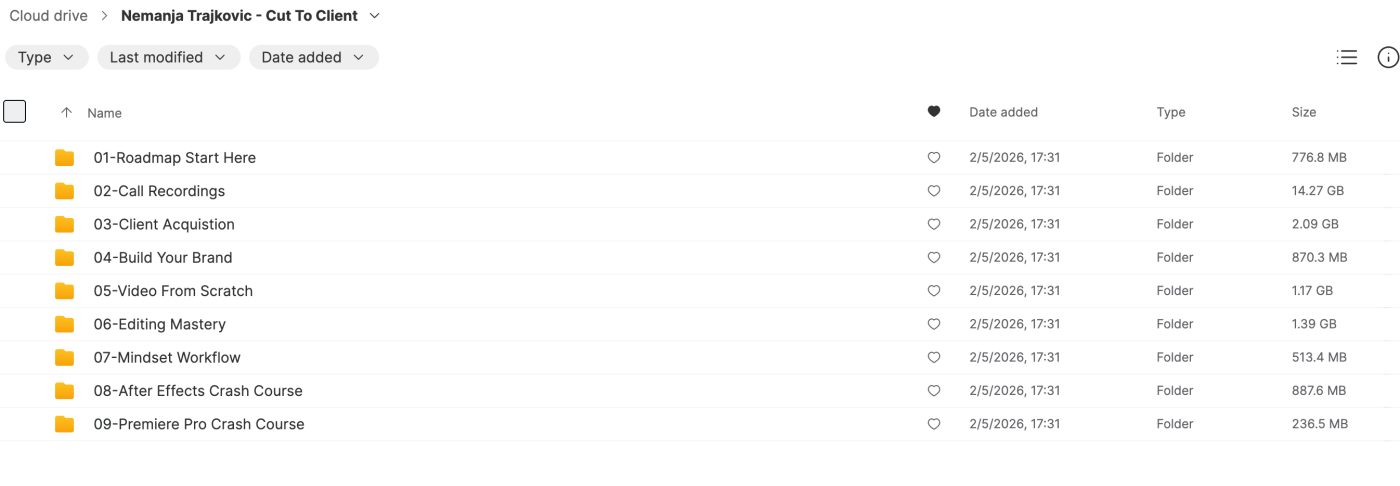Open the Date added filter dropdown
The width and height of the screenshot is (1400, 486).
(x=313, y=58)
